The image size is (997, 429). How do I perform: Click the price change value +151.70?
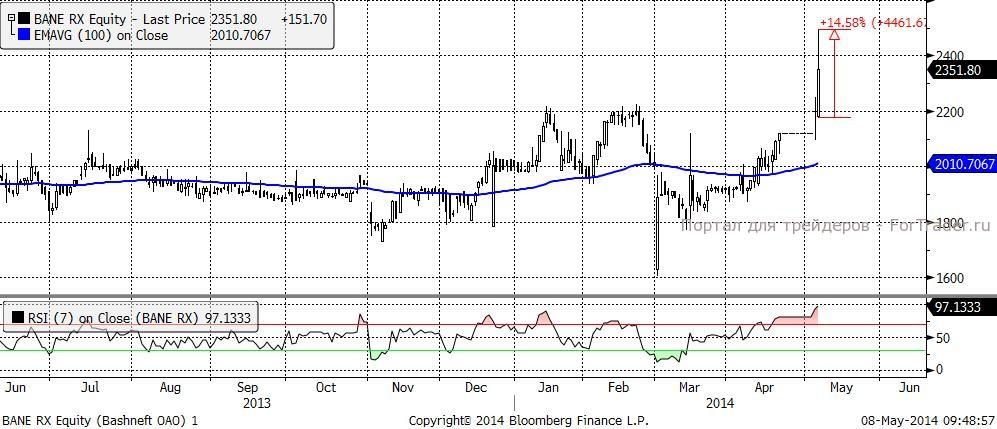305,20
